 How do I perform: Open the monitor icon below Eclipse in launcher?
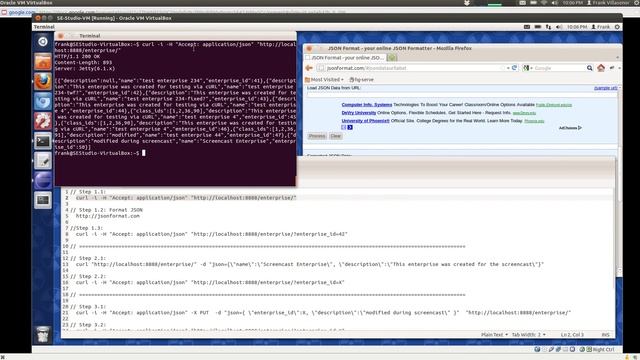tap(43, 200)
